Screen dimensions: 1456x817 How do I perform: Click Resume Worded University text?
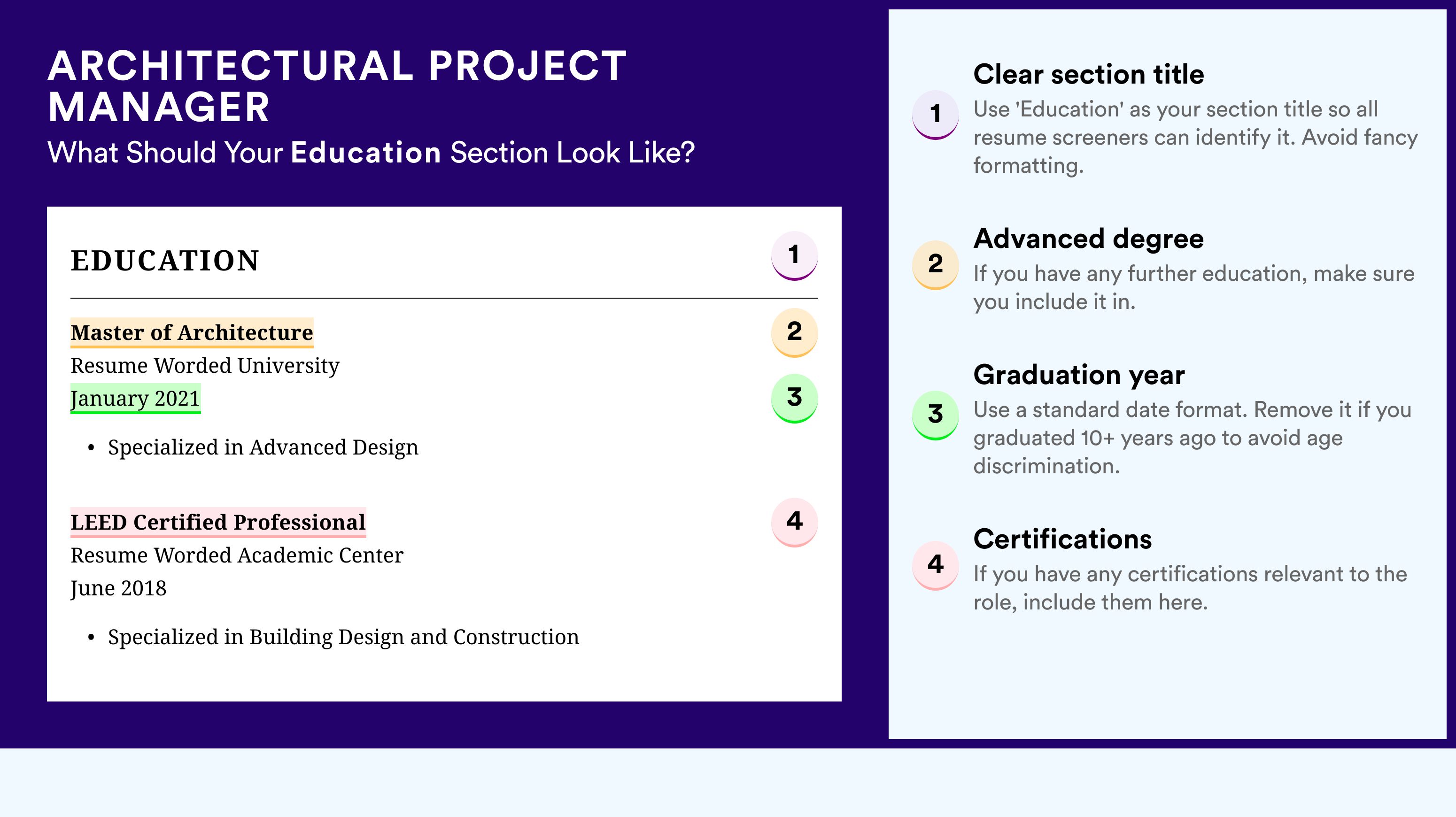point(205,366)
